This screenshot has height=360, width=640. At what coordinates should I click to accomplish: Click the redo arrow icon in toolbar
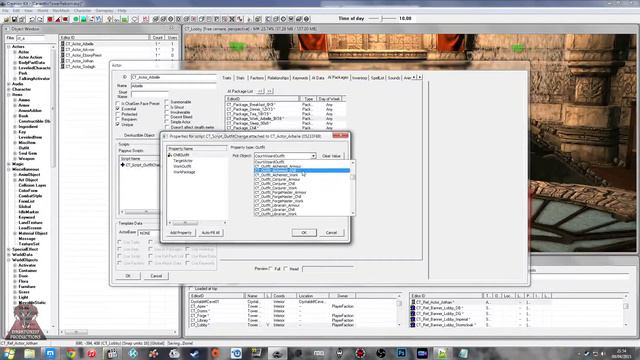click(x=40, y=19)
